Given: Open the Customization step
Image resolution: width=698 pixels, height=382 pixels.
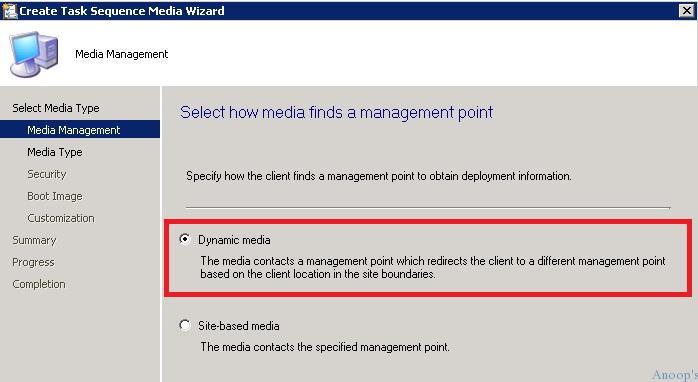Looking at the screenshot, I should tap(61, 218).
